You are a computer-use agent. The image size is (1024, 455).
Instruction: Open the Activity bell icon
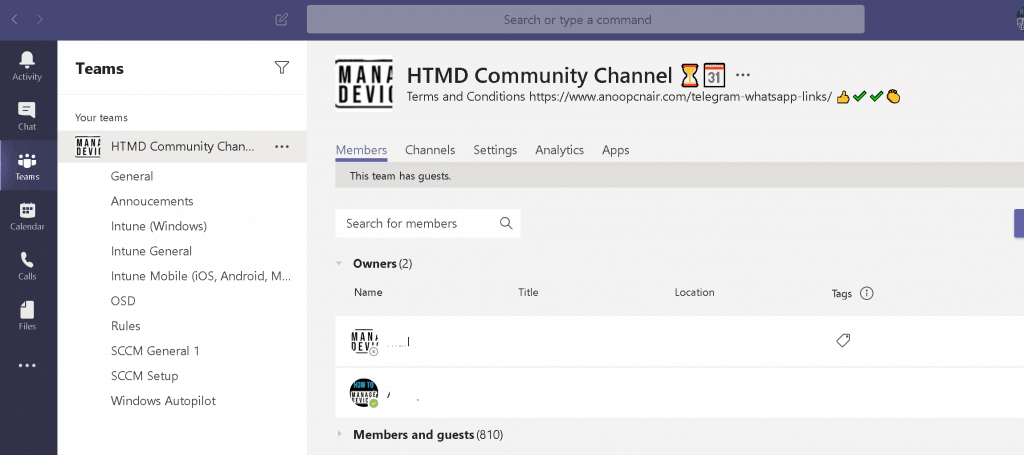click(27, 60)
